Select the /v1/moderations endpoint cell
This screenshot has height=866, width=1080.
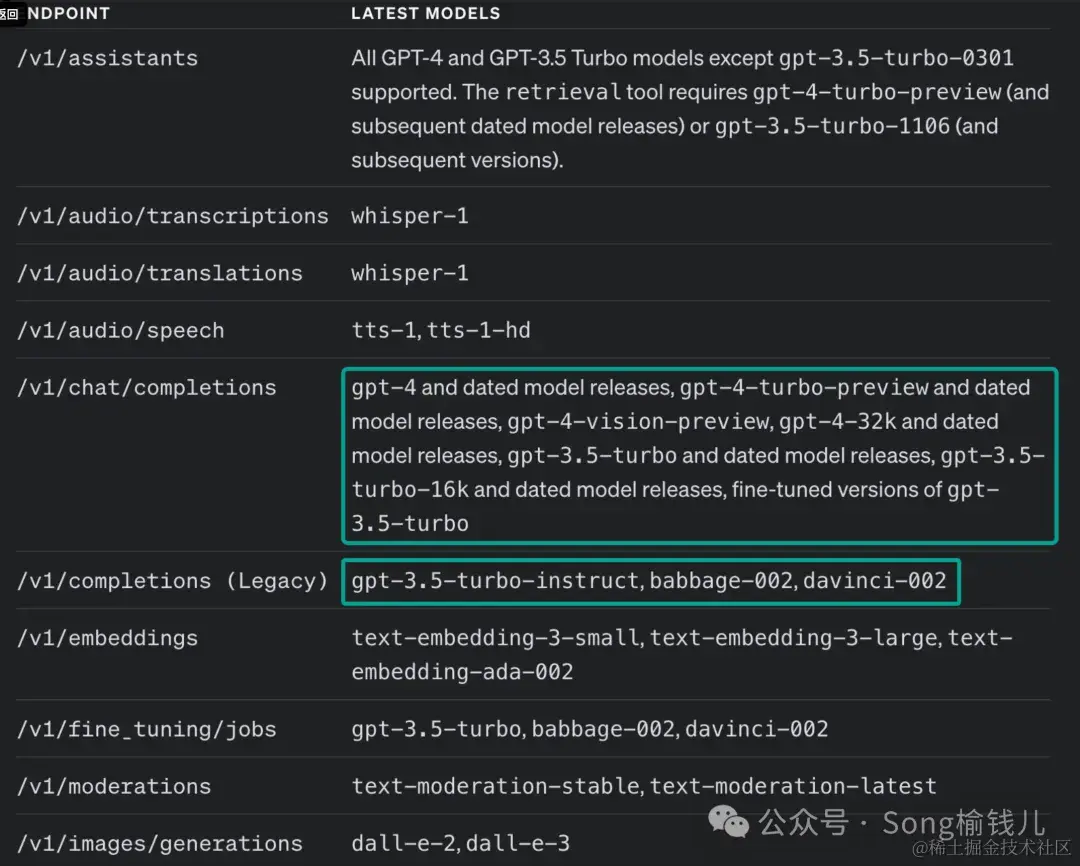click(x=114, y=786)
